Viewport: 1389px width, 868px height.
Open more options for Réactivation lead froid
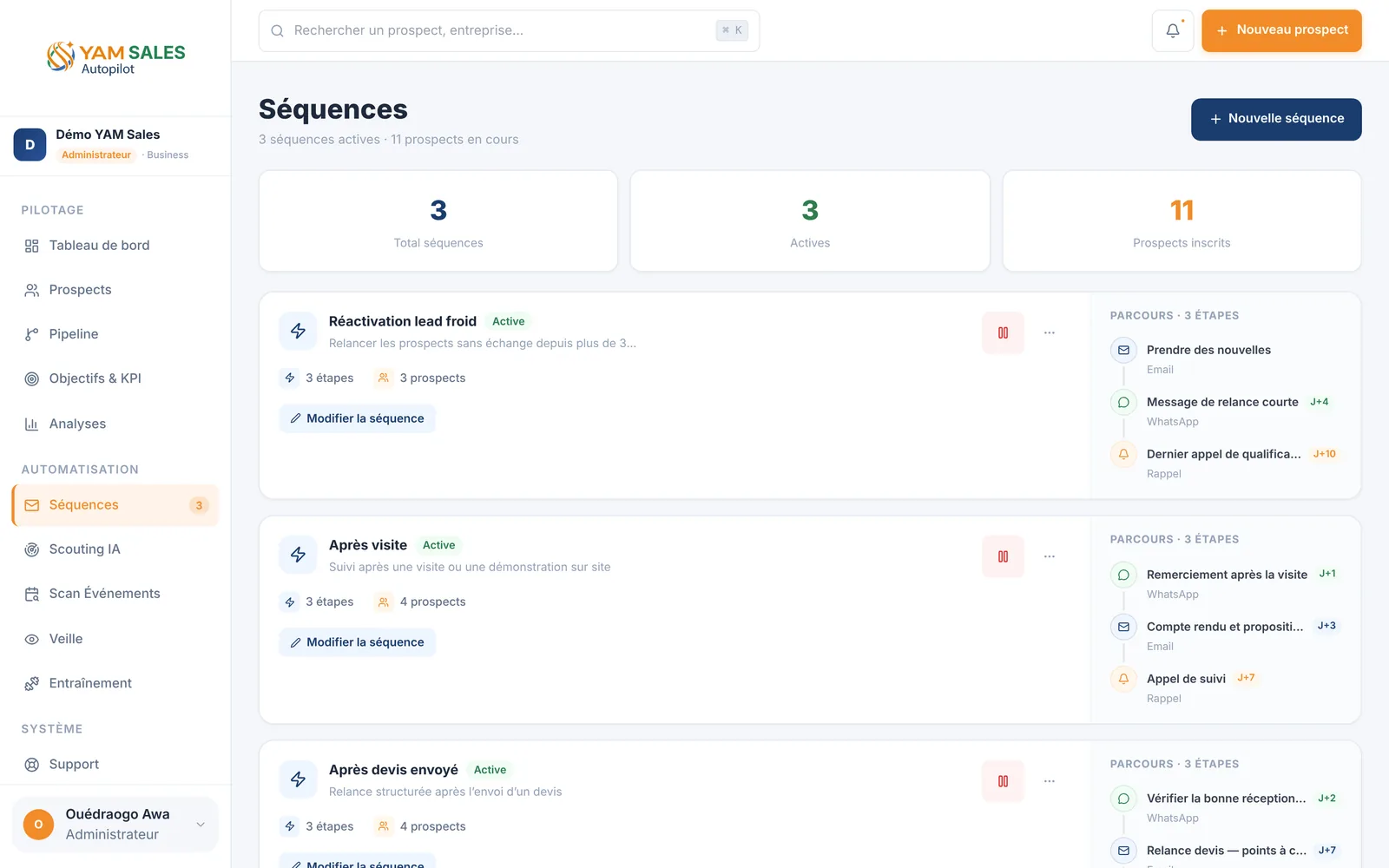pos(1050,332)
